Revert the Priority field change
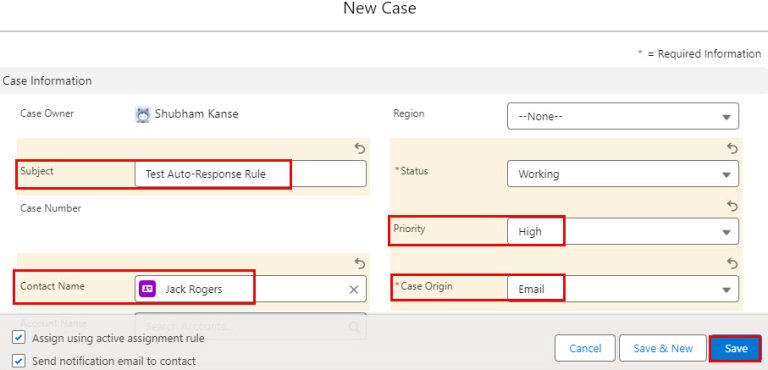 pos(732,206)
